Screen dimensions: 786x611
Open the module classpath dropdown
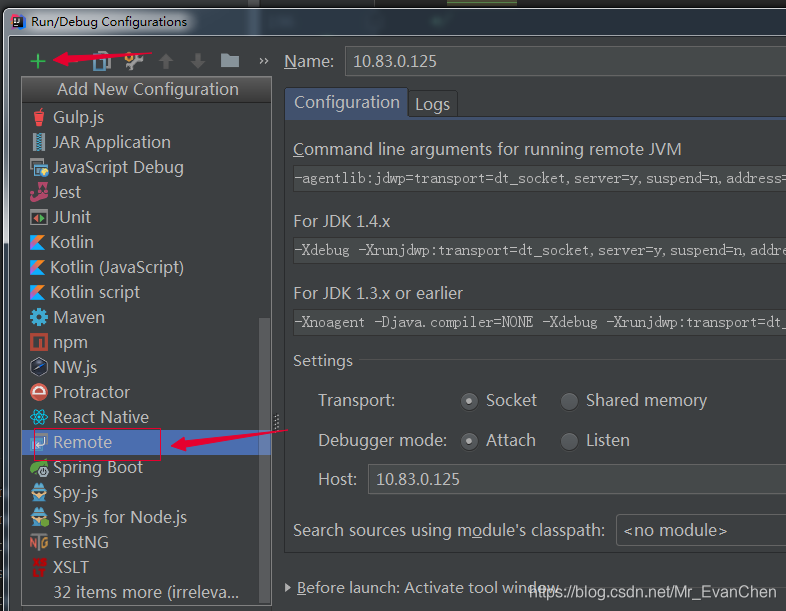point(701,530)
